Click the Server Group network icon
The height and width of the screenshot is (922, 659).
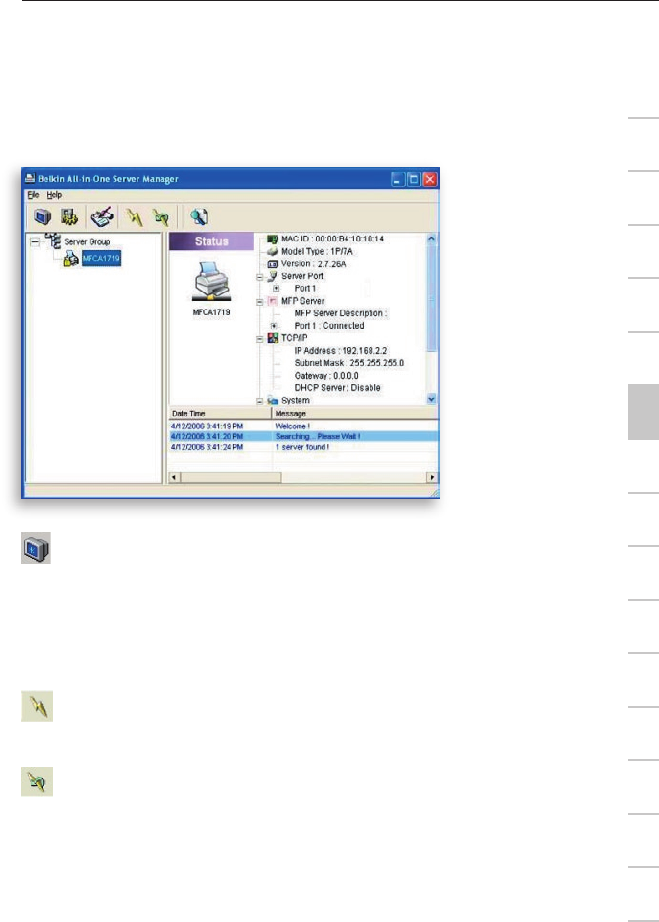click(53, 240)
